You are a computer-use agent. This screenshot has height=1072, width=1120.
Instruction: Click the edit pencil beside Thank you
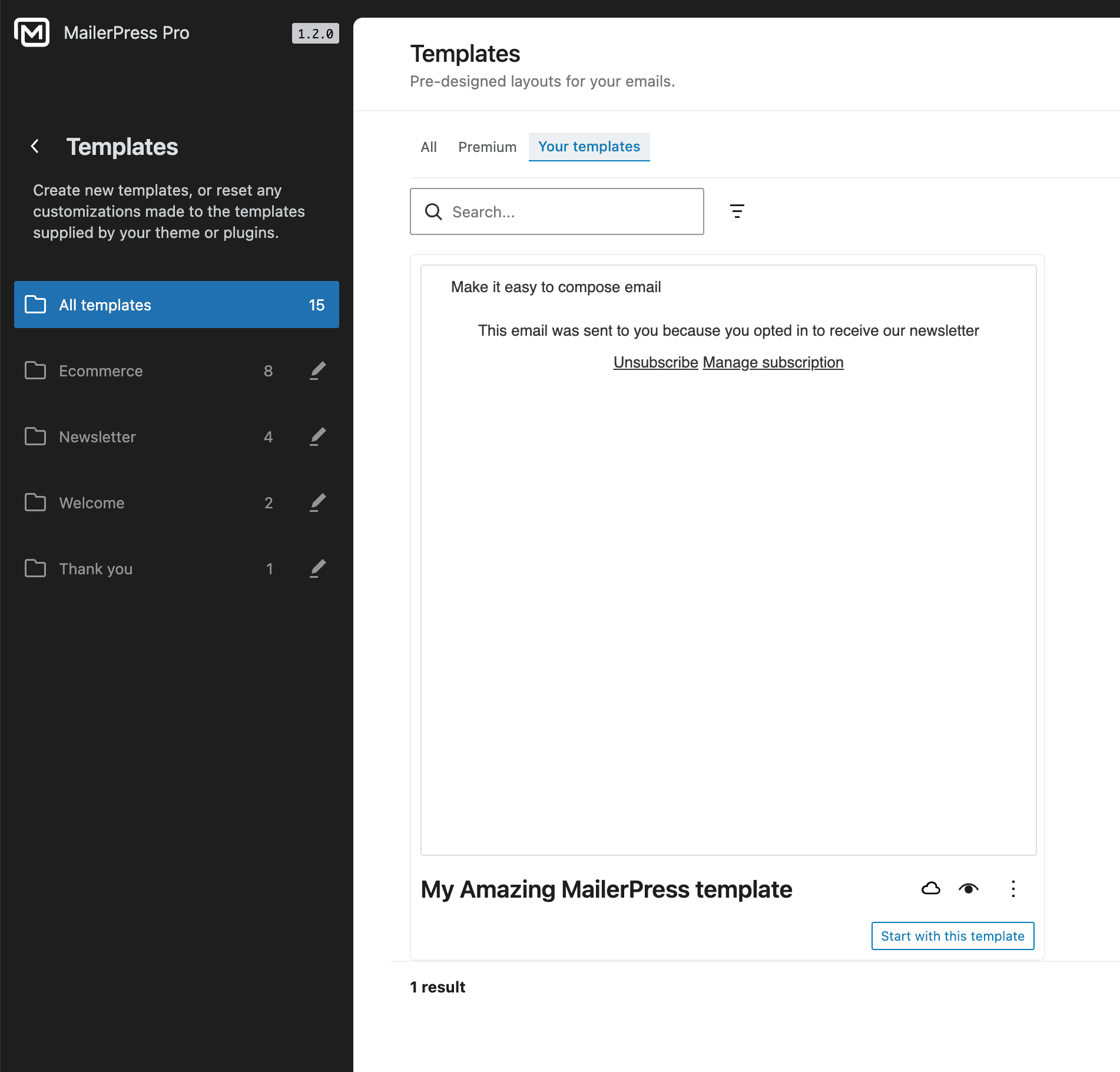coord(318,568)
